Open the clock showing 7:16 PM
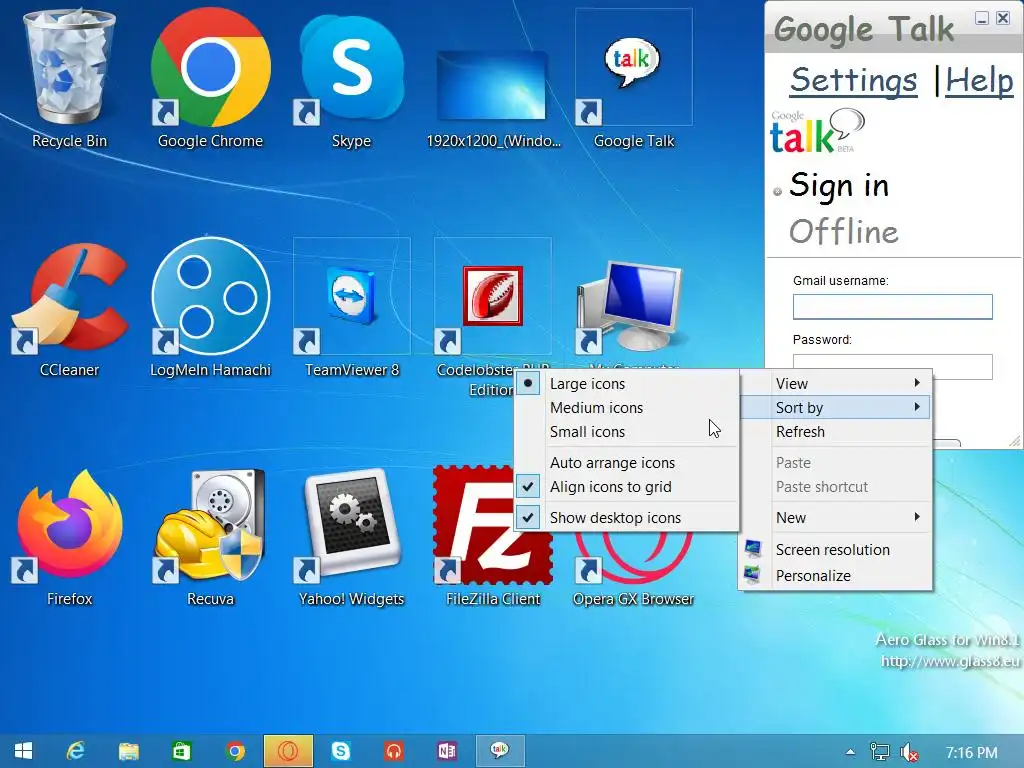The image size is (1024, 768). tap(972, 752)
